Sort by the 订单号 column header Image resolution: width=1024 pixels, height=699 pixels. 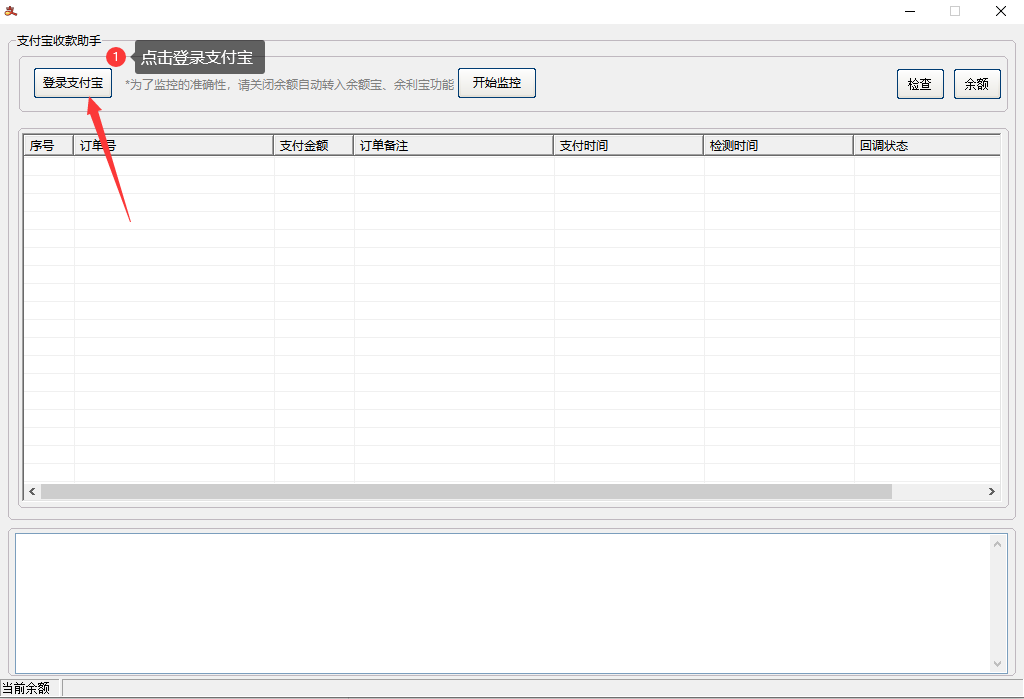[x=173, y=145]
